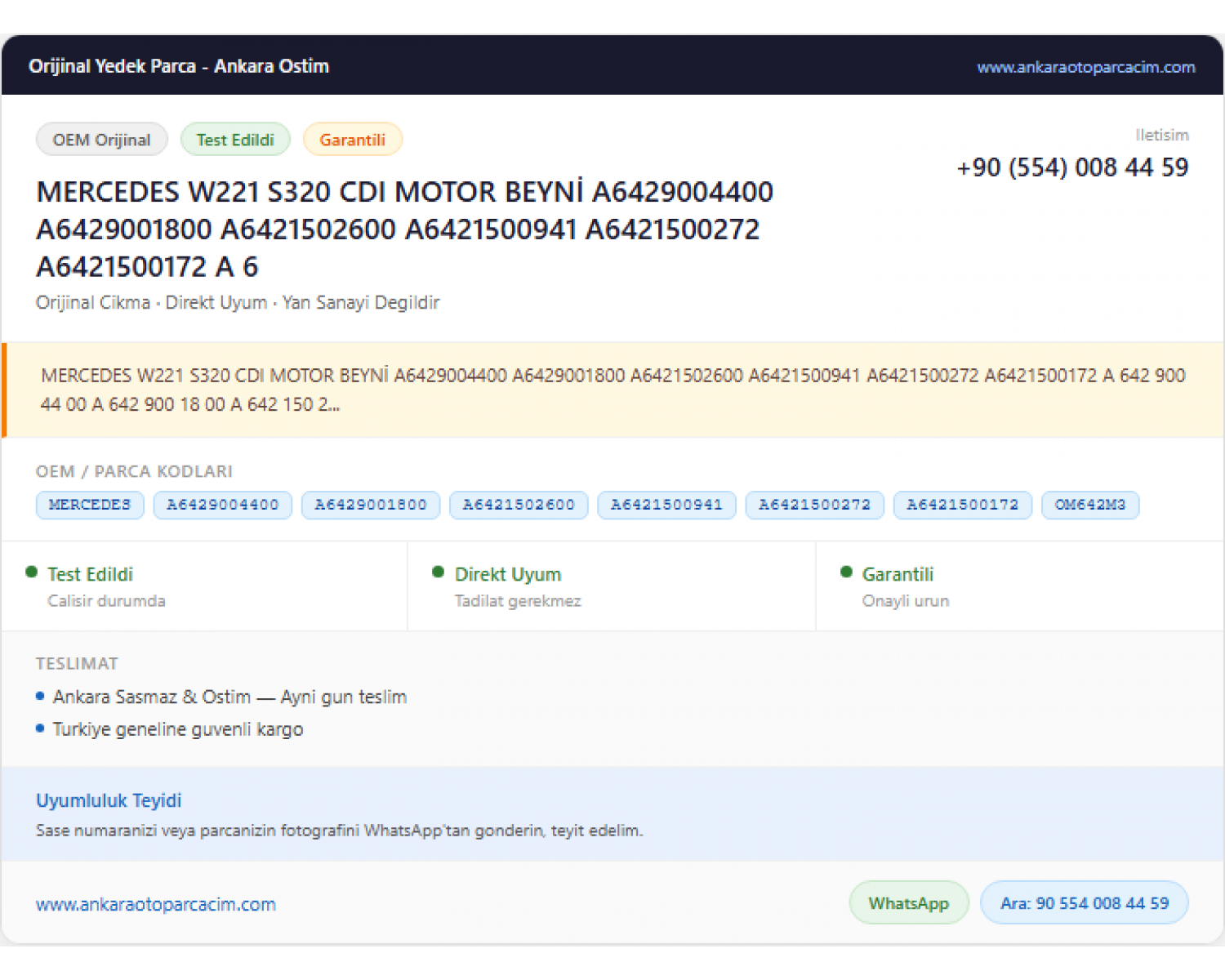
Task: Open the header website link ankaraotoparcacim.com
Action: pos(1085,67)
